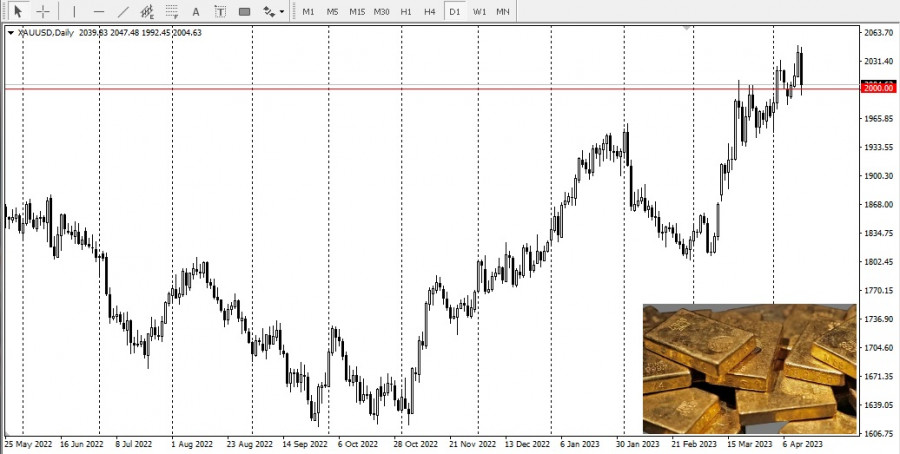The height and width of the screenshot is (454, 900).
Task: Choose the Fibonacci retracement tool
Action: (172, 11)
